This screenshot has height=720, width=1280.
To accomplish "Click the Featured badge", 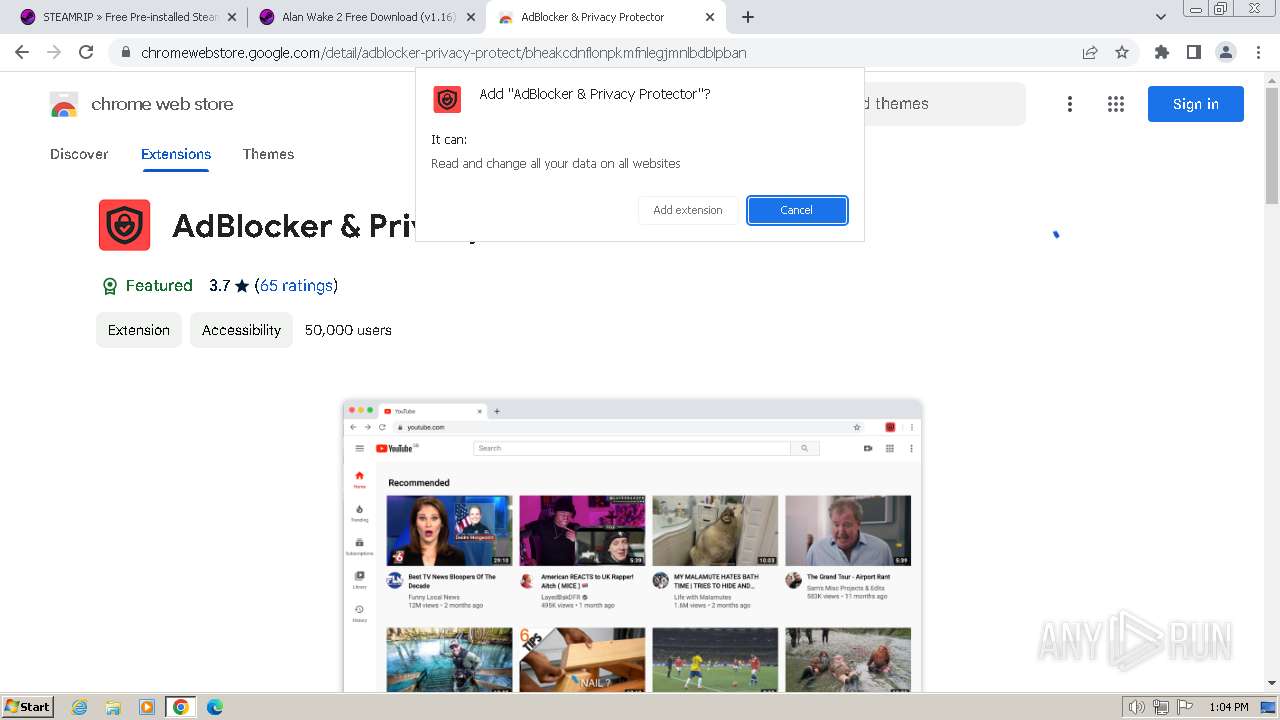I will (x=147, y=286).
